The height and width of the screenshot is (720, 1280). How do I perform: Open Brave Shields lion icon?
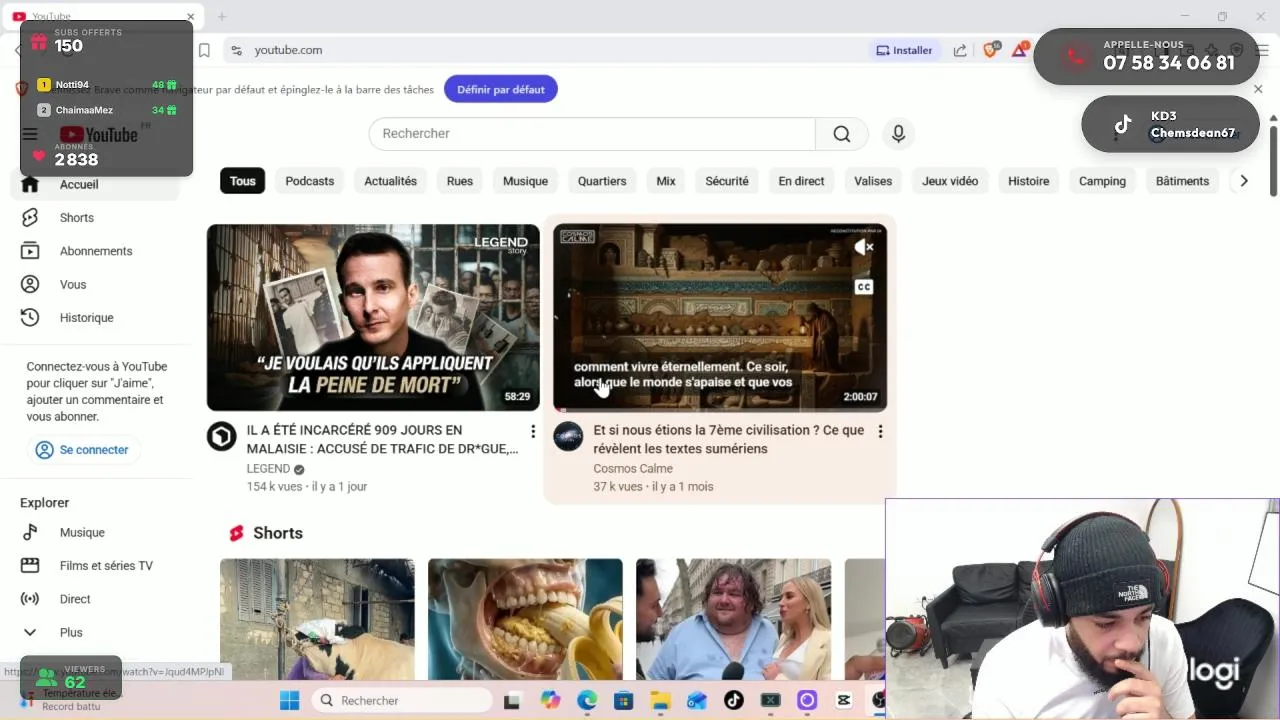(x=991, y=50)
